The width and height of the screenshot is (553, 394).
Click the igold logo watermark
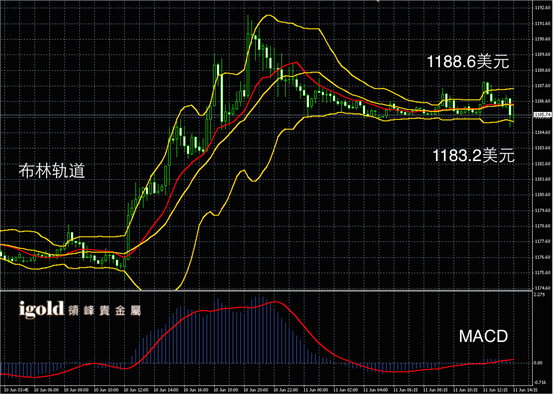pyautogui.click(x=41, y=309)
